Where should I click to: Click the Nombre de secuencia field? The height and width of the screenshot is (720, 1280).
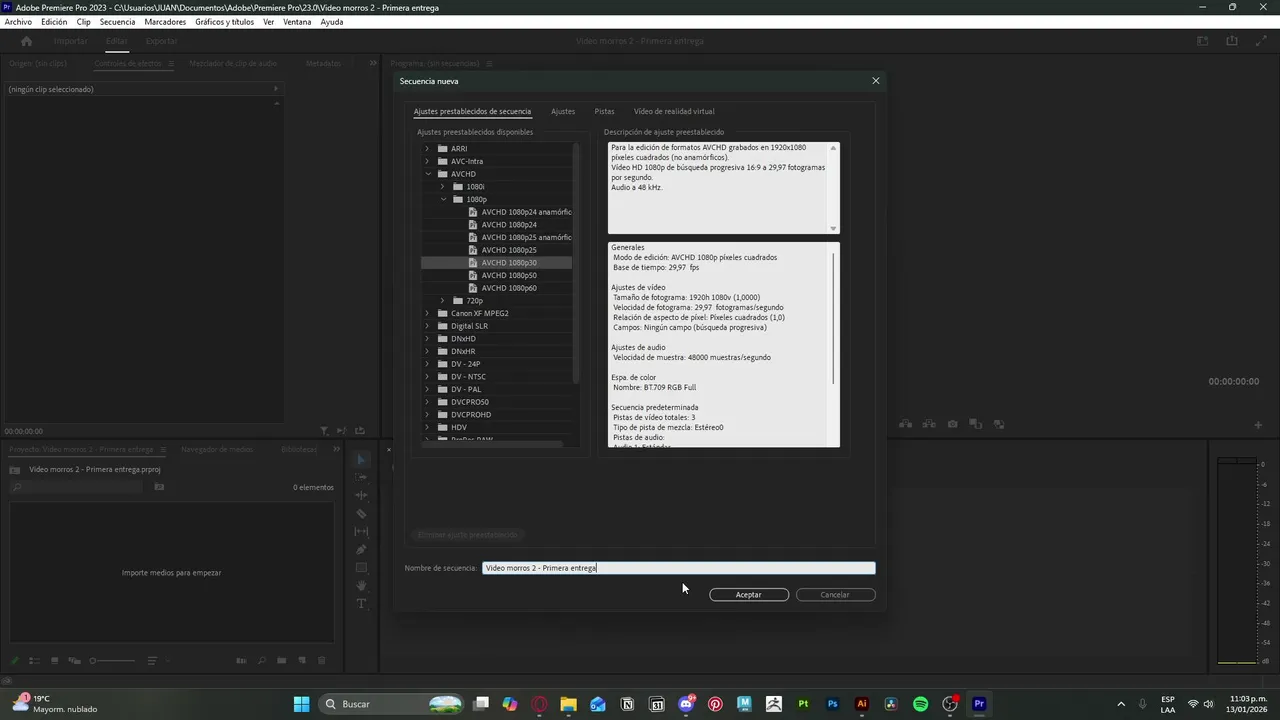point(678,568)
